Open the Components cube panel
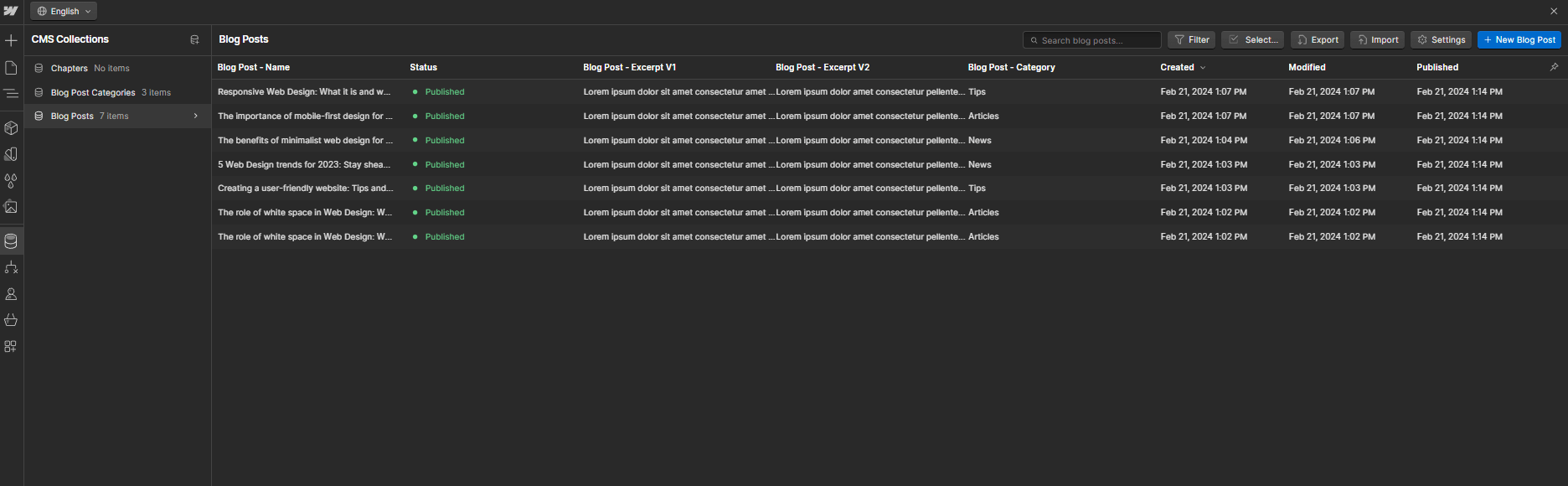Image resolution: width=1568 pixels, height=486 pixels. (x=11, y=128)
